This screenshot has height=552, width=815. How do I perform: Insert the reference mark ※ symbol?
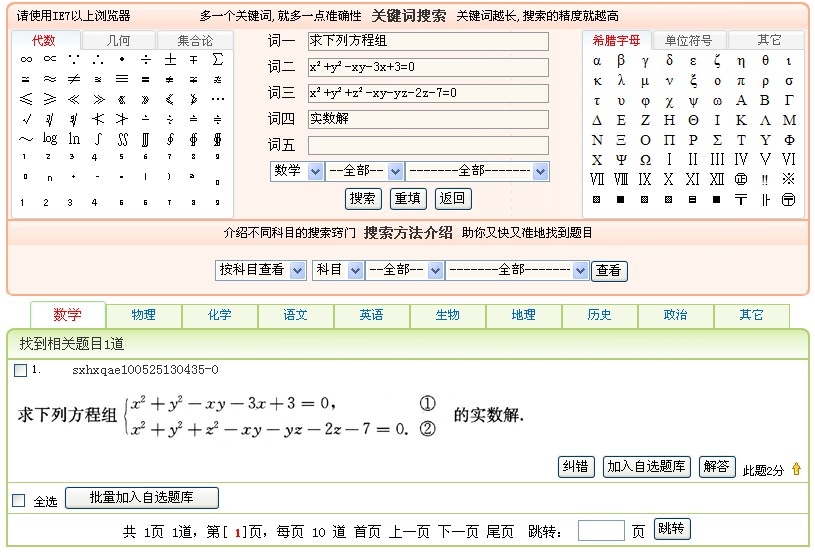pos(788,179)
